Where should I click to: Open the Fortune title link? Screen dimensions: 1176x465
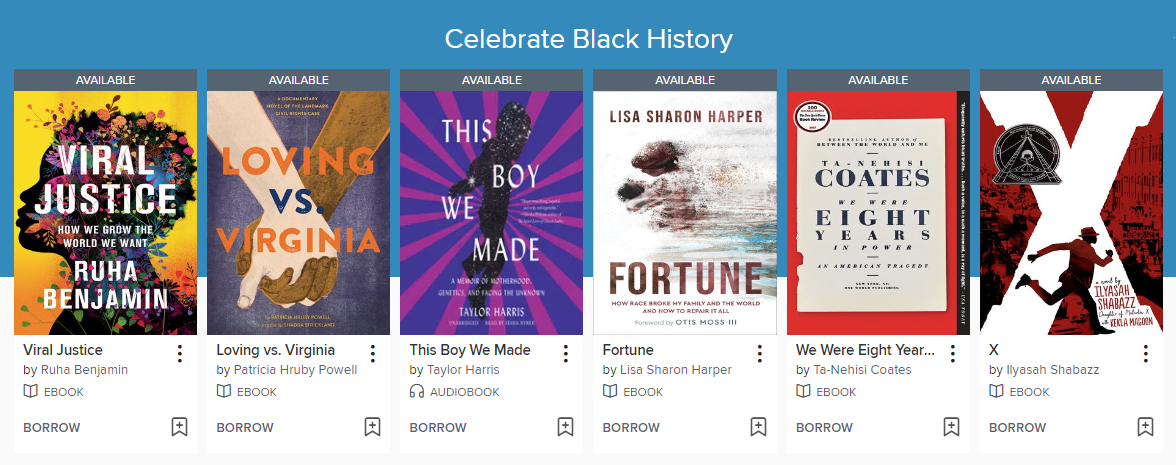628,350
